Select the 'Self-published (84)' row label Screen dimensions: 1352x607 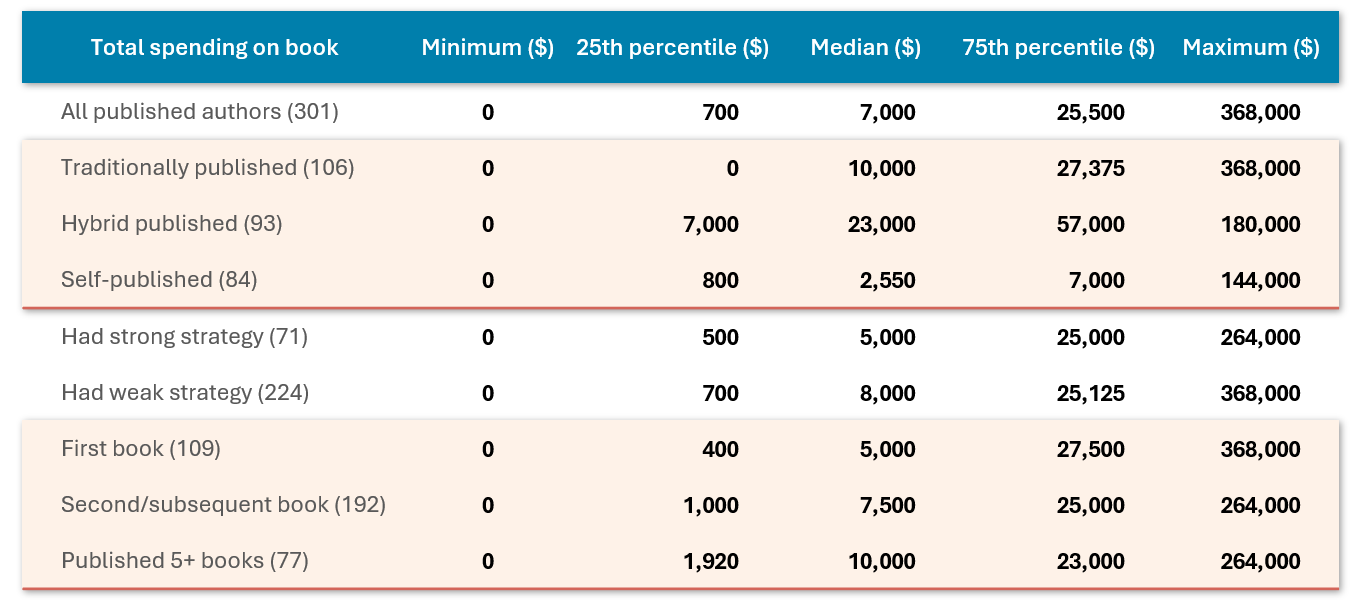[x=159, y=280]
